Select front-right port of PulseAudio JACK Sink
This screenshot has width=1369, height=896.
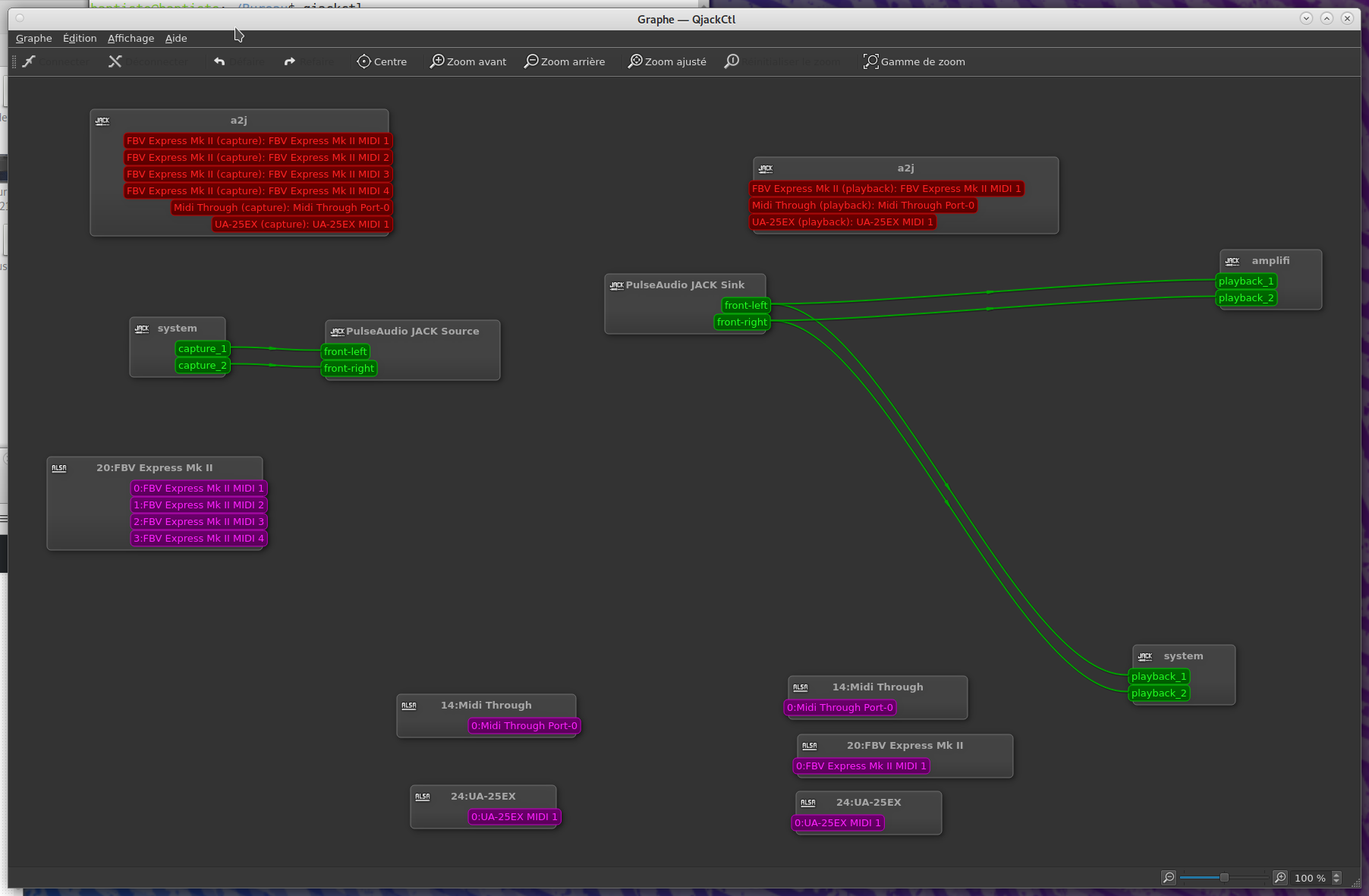(742, 322)
